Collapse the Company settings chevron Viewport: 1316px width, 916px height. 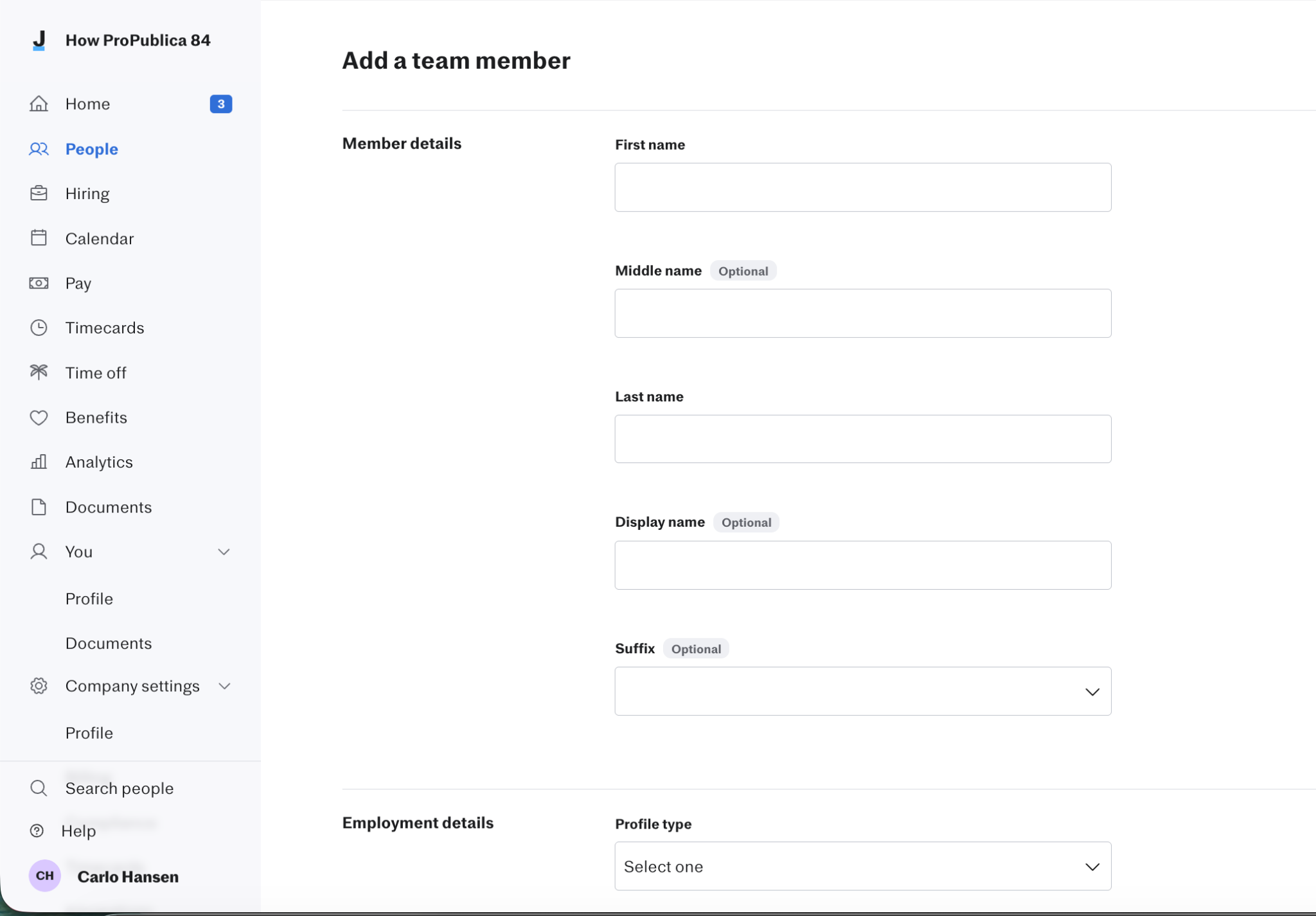pyautogui.click(x=224, y=686)
